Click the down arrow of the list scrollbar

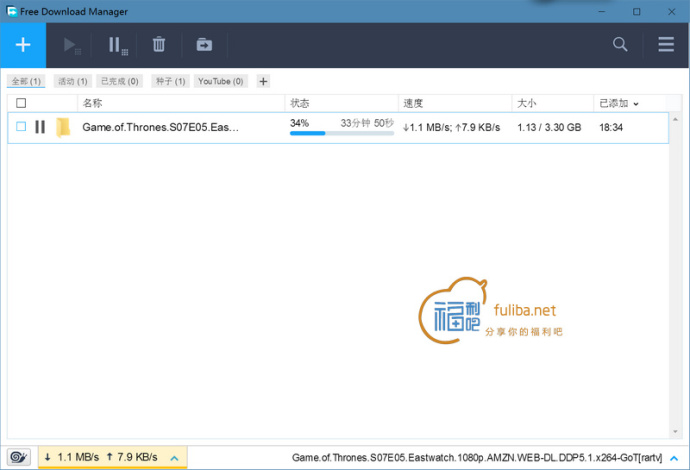coord(675,431)
